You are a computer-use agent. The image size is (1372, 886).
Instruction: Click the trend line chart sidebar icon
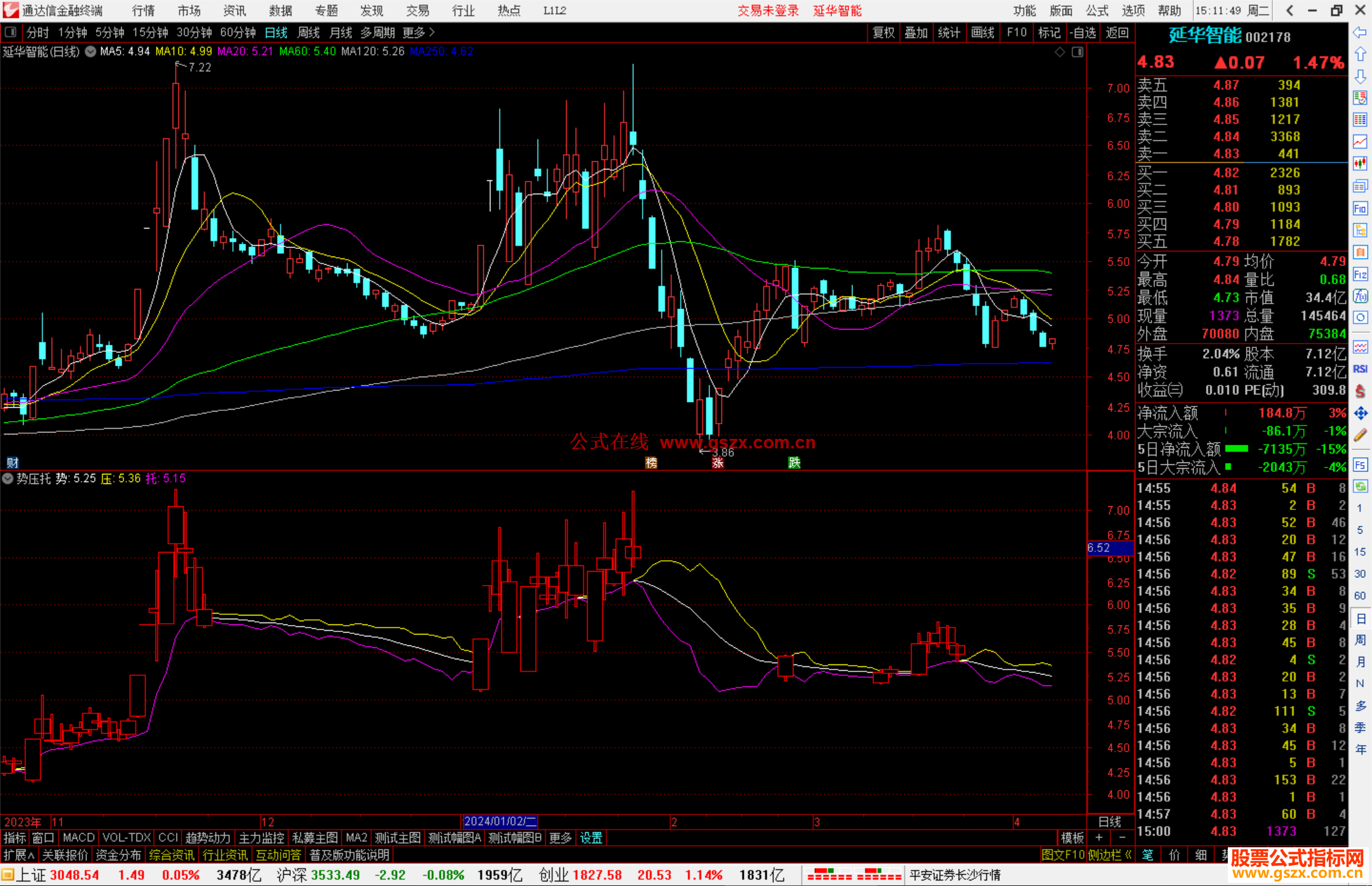pyautogui.click(x=1360, y=142)
